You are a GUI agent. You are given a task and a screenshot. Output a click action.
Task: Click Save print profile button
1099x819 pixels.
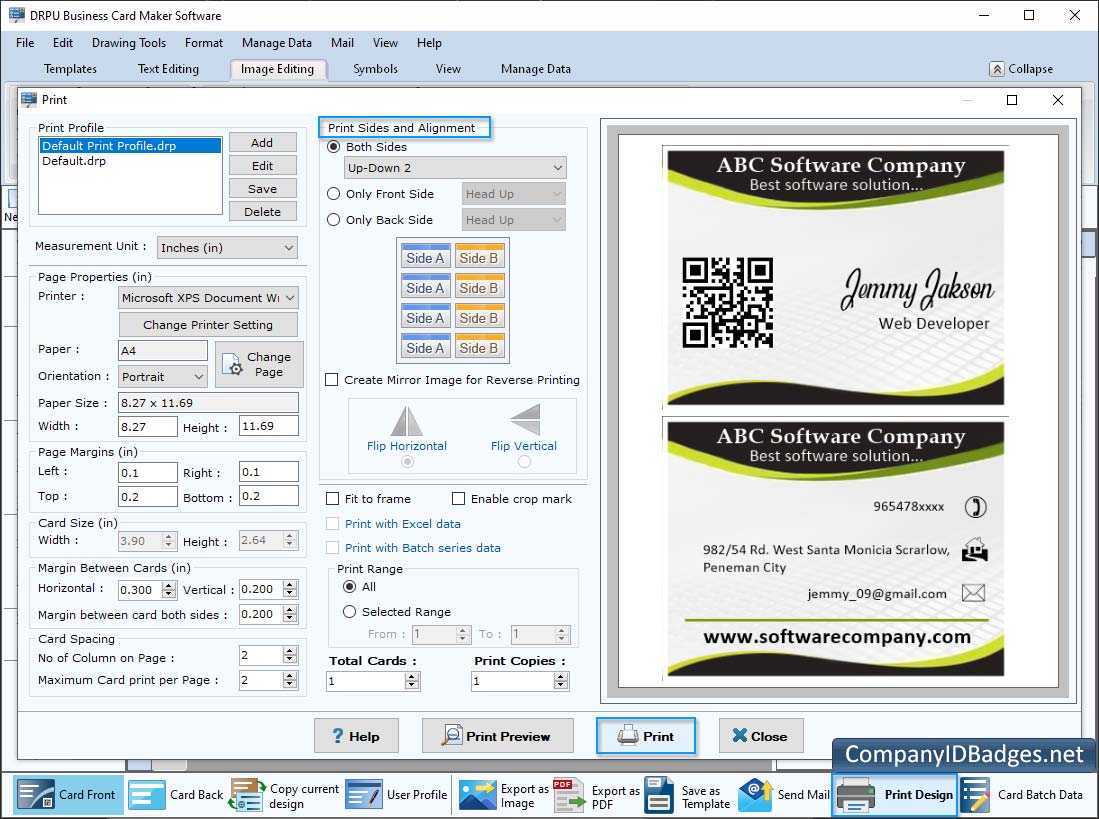pyautogui.click(x=262, y=188)
